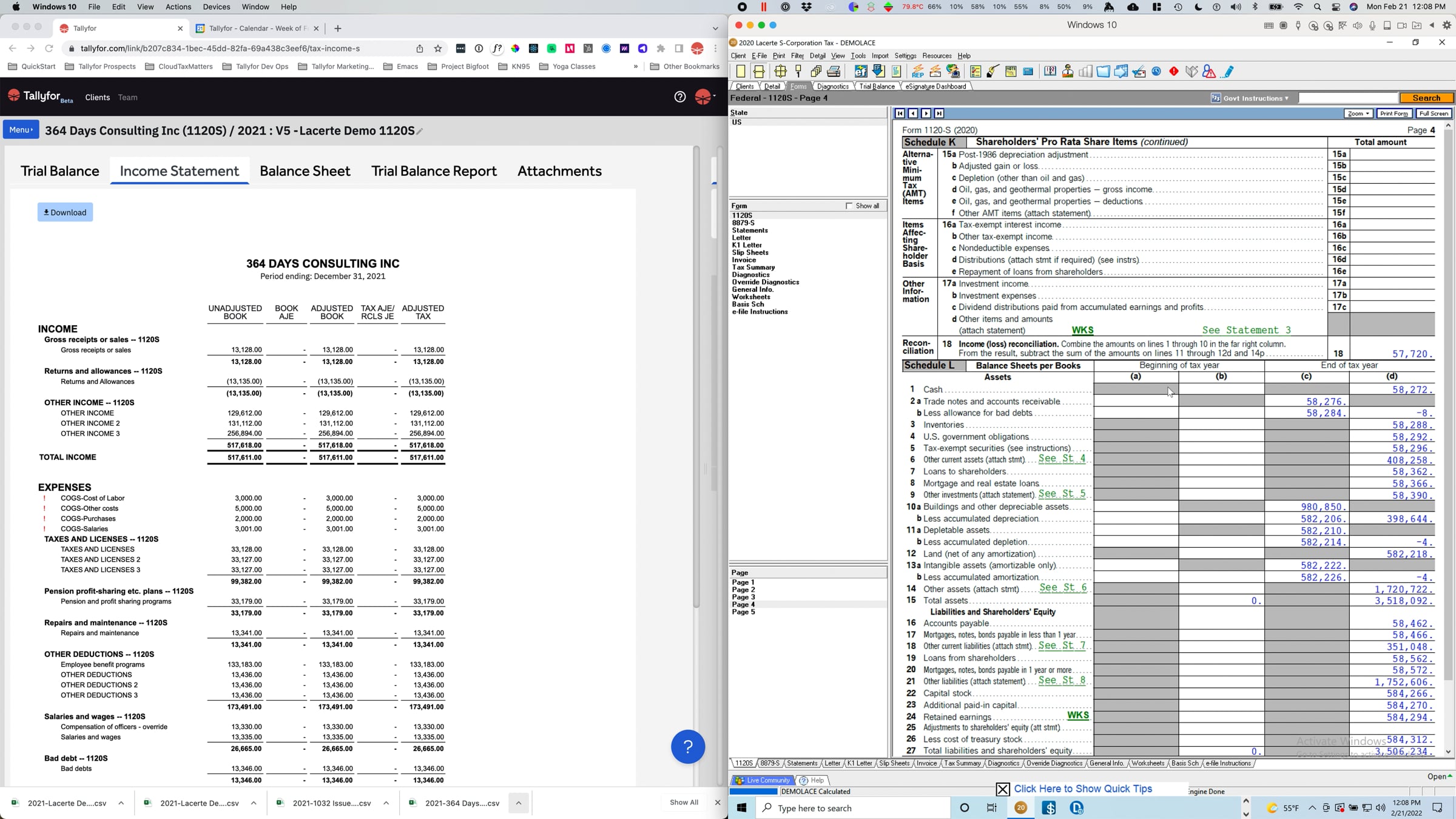The height and width of the screenshot is (819, 1456).
Task: Click the blue folder icon in Lacerte toolbar
Action: pos(1103,72)
